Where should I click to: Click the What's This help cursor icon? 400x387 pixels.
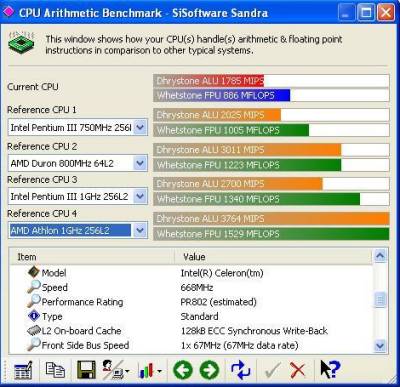[x=330, y=369]
